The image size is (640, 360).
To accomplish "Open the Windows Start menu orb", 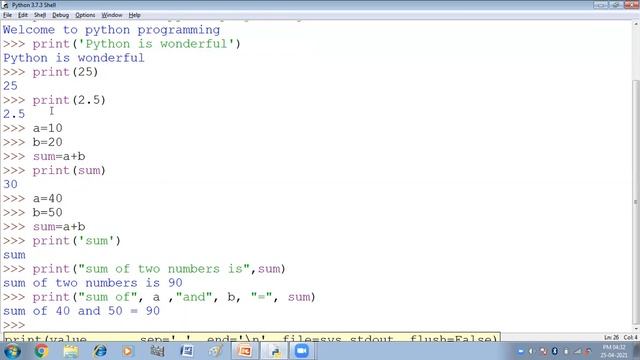I will coord(12,351).
